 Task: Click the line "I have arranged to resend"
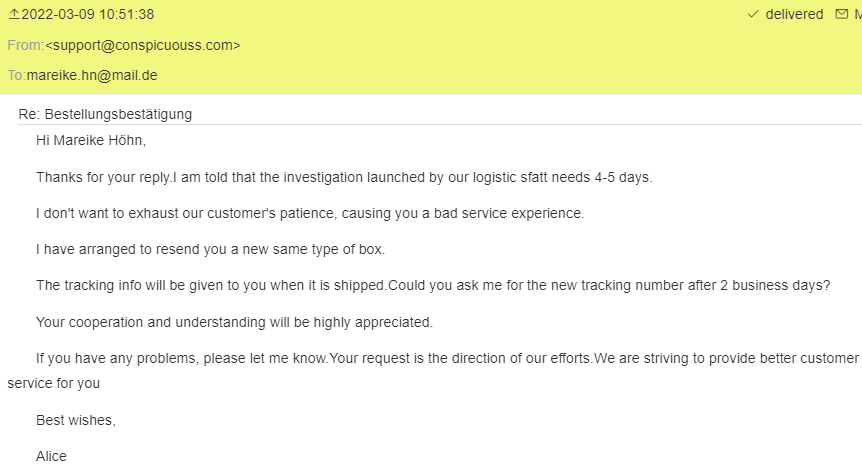210,250
